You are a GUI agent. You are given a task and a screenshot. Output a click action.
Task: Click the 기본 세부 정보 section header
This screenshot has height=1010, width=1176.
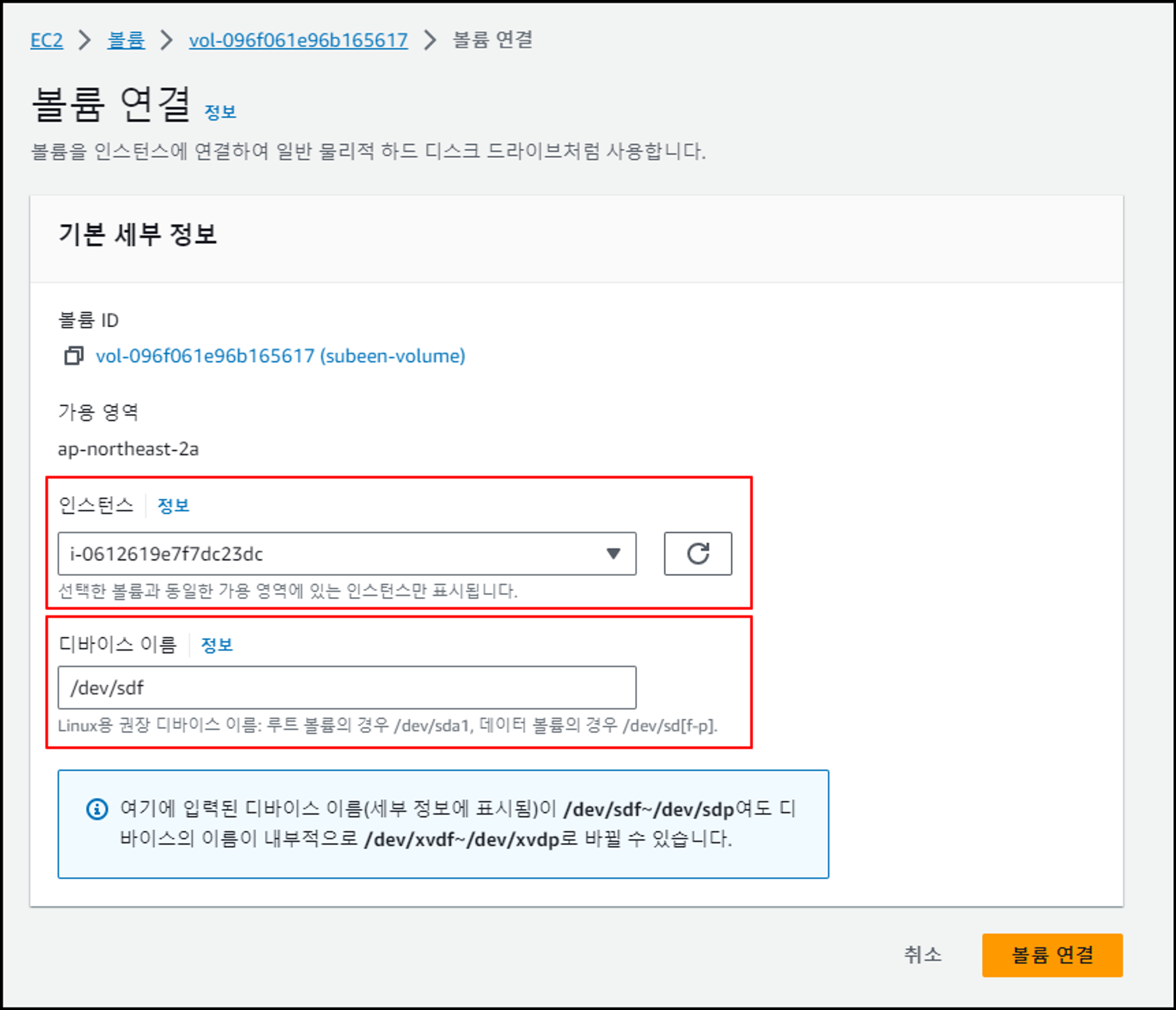[138, 234]
